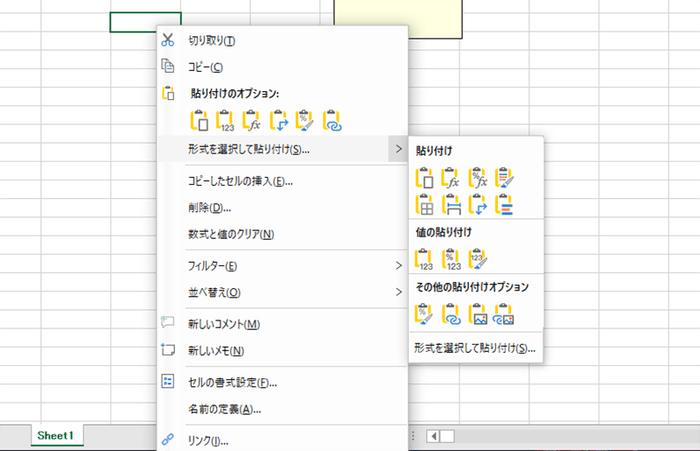Select 削除(D)... from the context menu

(210, 208)
